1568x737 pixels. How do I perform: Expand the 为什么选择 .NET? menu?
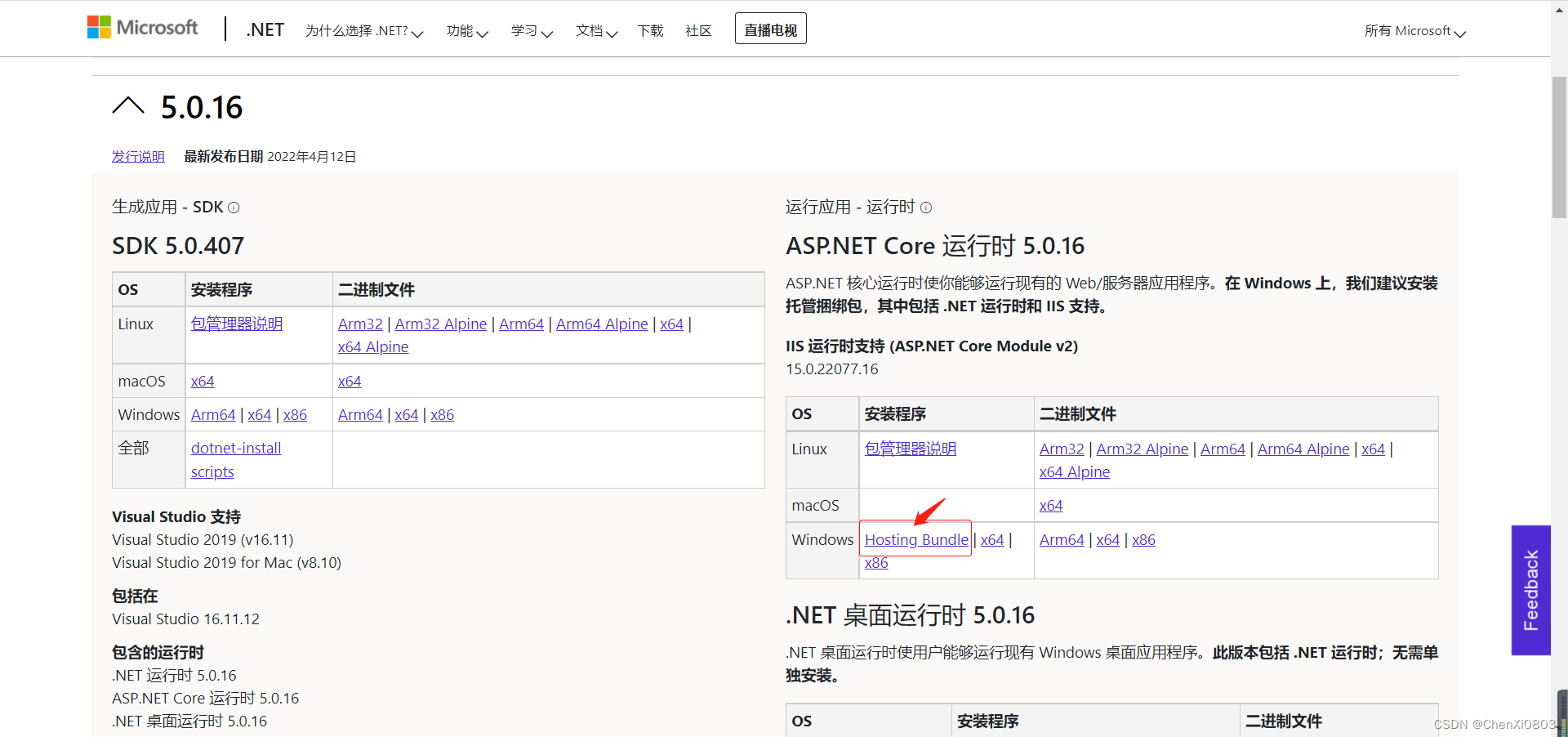[364, 31]
